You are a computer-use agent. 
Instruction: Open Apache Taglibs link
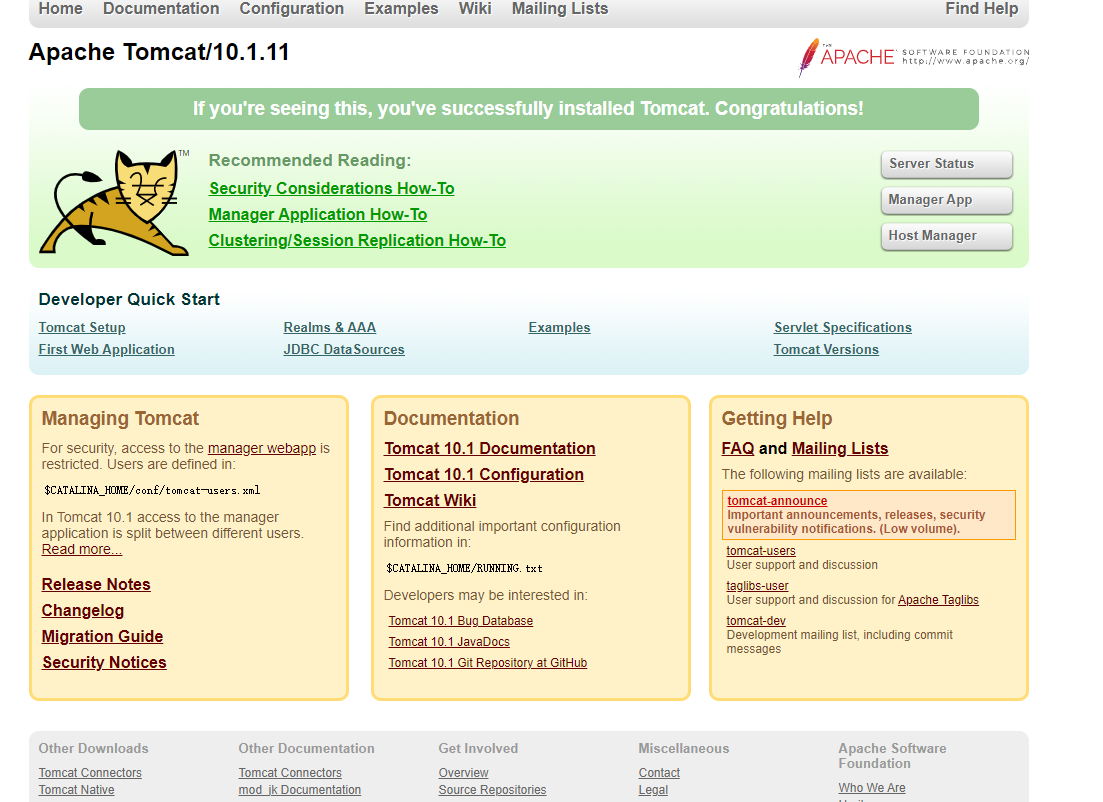coord(938,600)
